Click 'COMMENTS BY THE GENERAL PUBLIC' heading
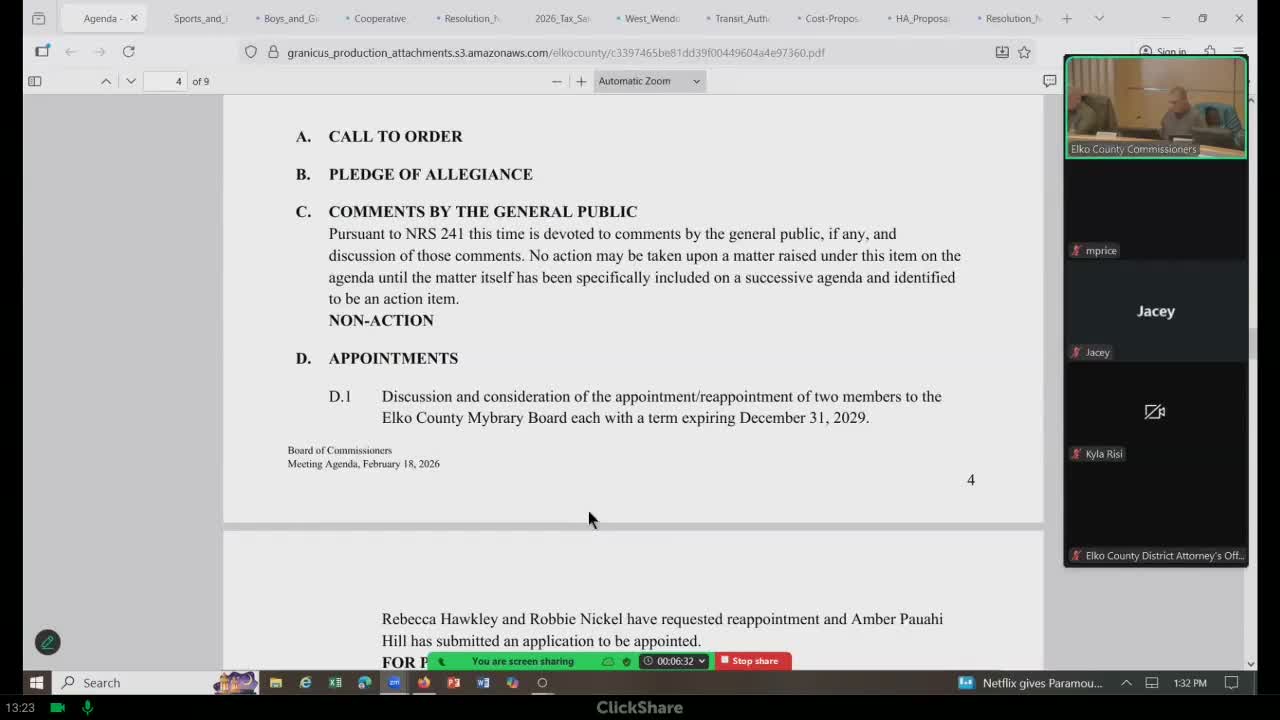The image size is (1280, 720). click(483, 212)
